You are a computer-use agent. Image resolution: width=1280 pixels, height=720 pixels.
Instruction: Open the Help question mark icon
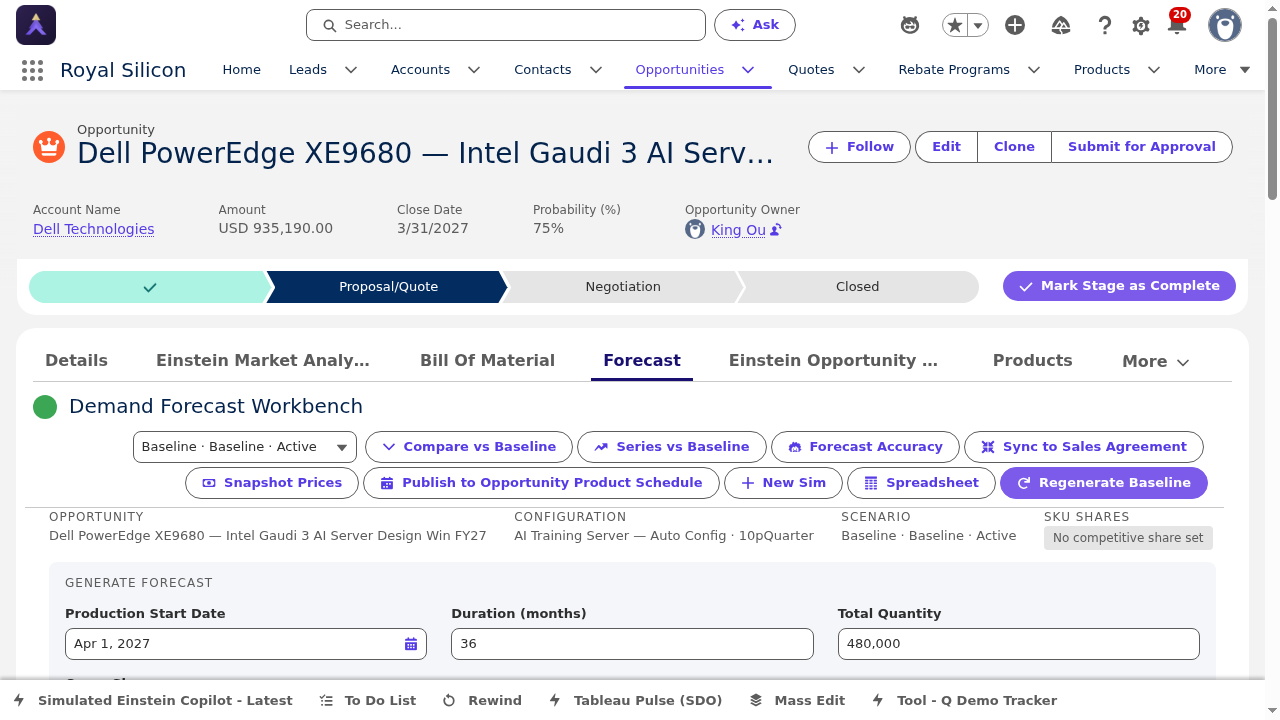1105,26
